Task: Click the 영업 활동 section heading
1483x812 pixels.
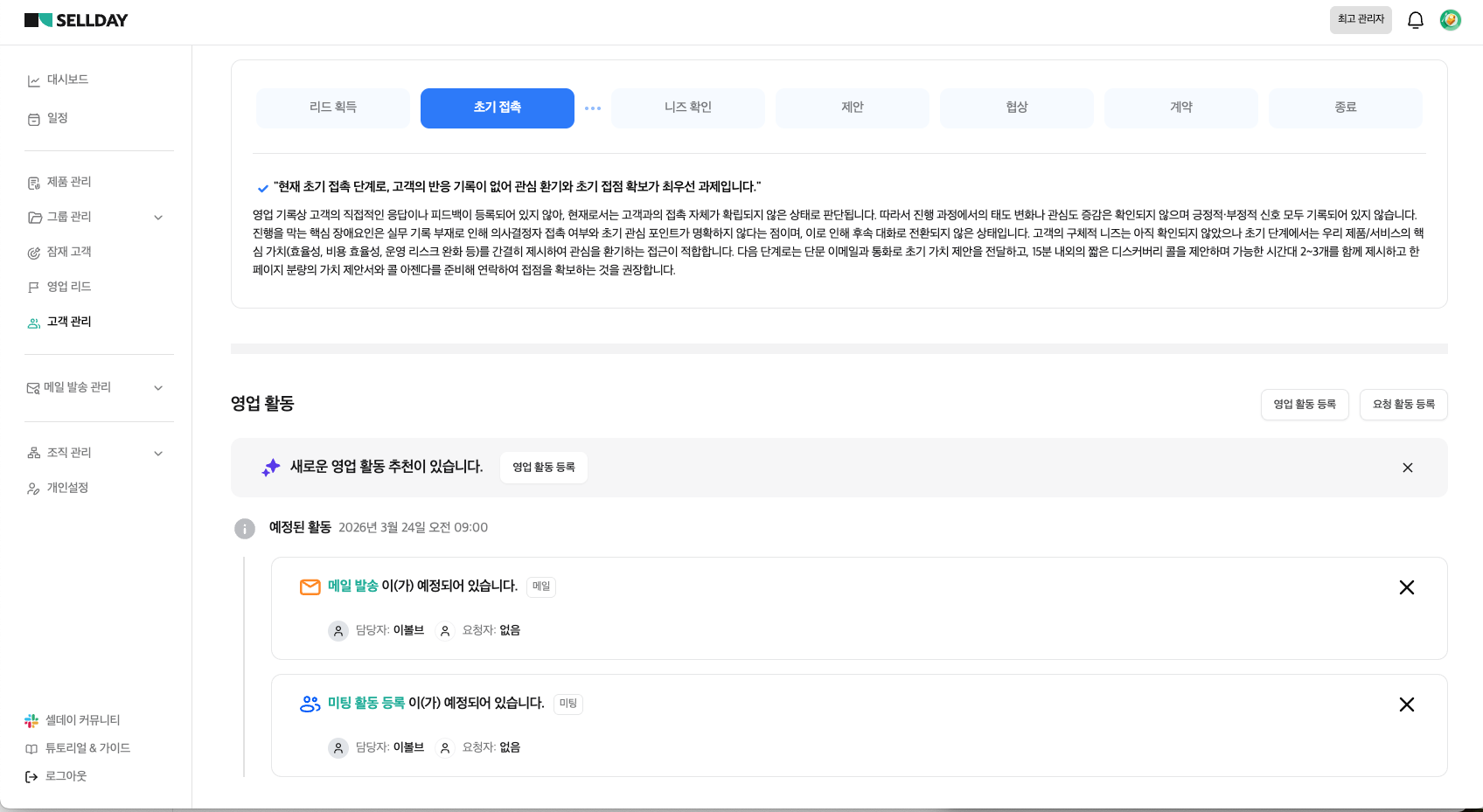Action: pos(262,404)
